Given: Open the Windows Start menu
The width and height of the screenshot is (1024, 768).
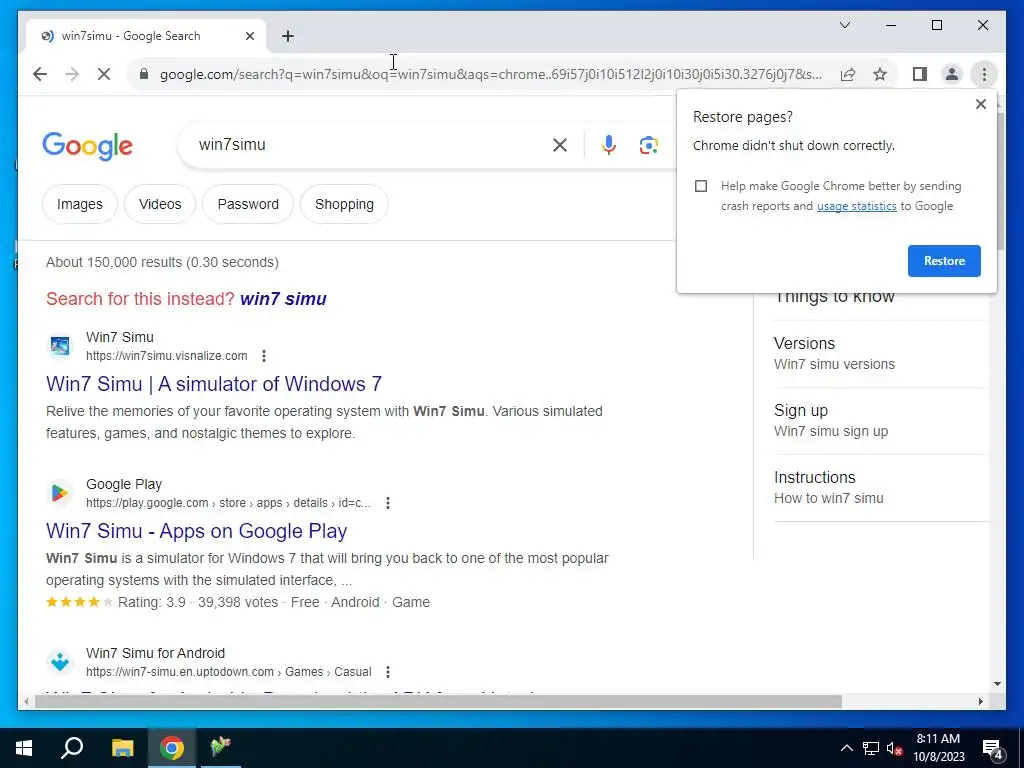Looking at the screenshot, I should pos(24,748).
